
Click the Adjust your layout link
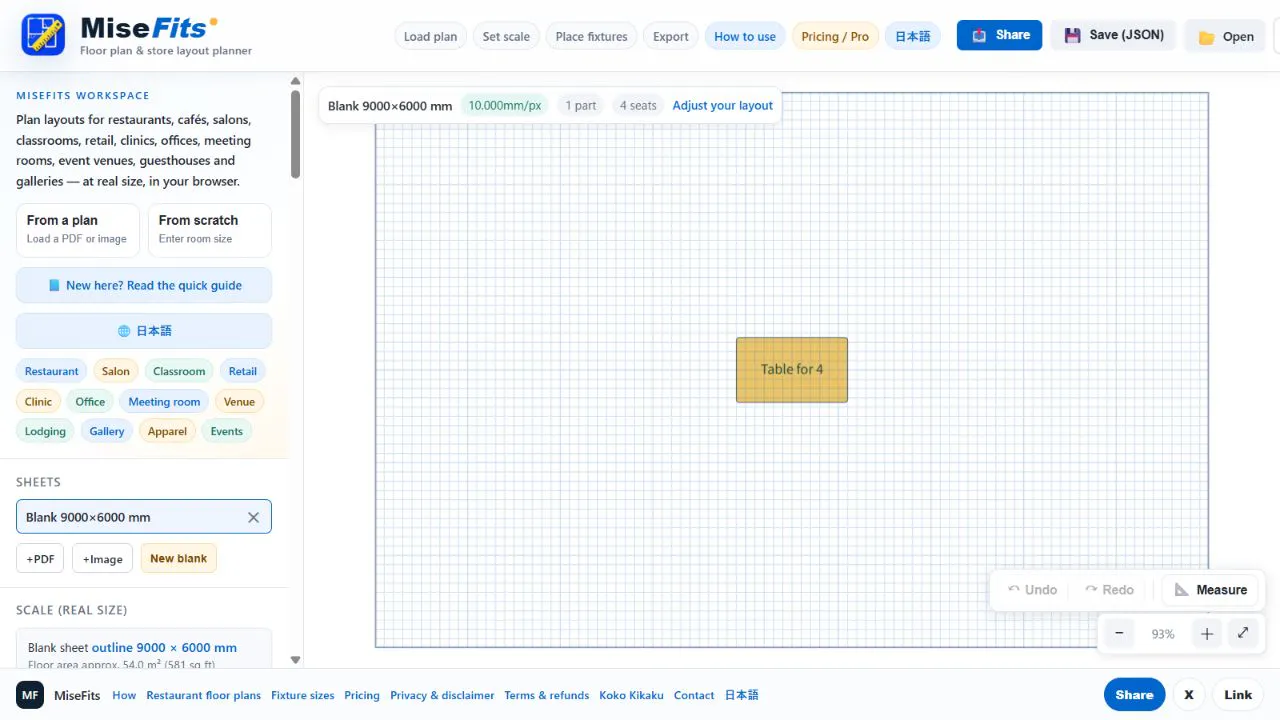pyautogui.click(x=722, y=105)
